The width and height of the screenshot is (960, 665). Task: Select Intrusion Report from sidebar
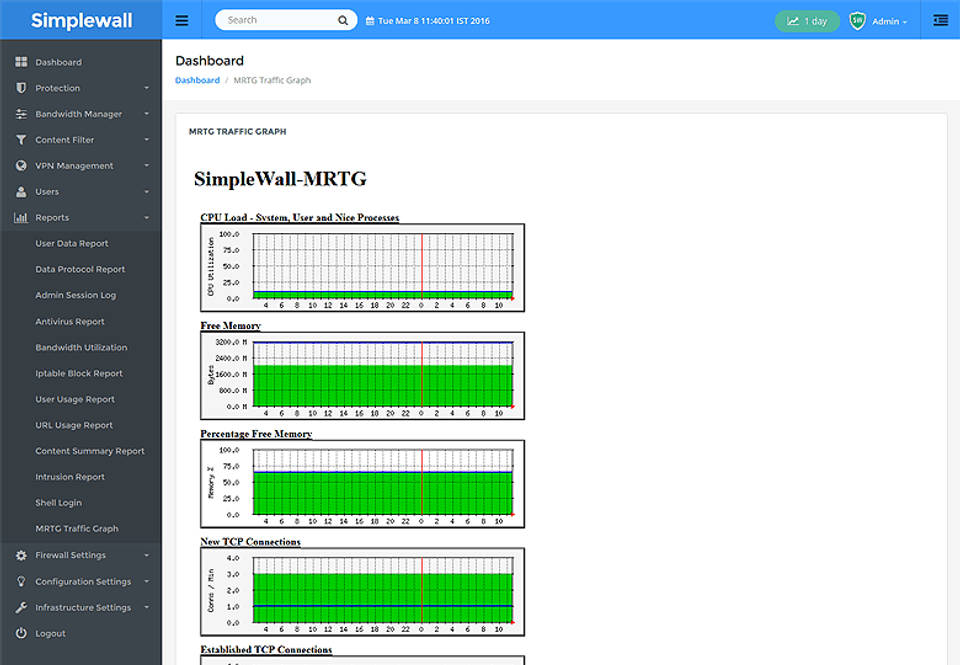pyautogui.click(x=70, y=477)
